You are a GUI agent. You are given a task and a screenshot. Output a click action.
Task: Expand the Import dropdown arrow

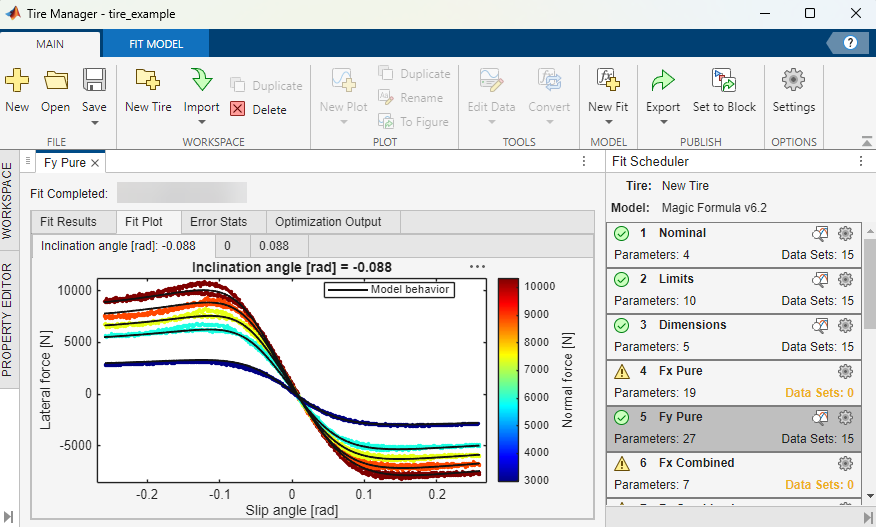point(201,124)
